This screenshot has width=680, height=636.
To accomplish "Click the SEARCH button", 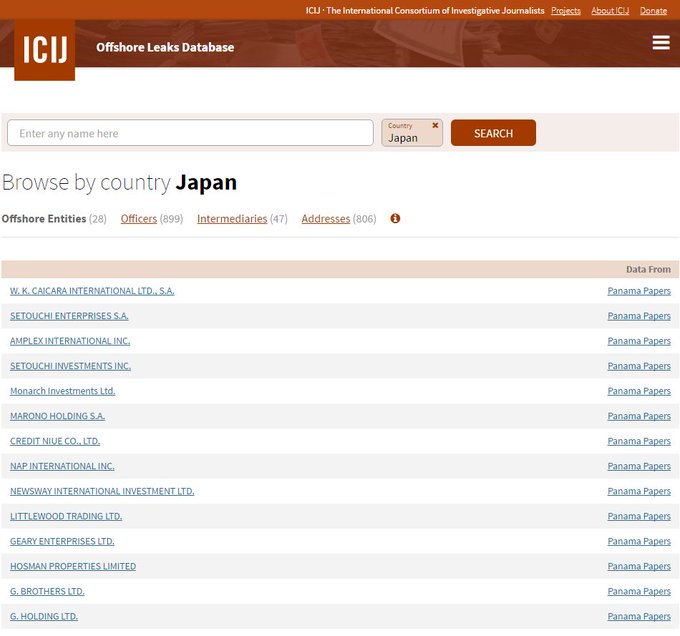I will pyautogui.click(x=493, y=133).
